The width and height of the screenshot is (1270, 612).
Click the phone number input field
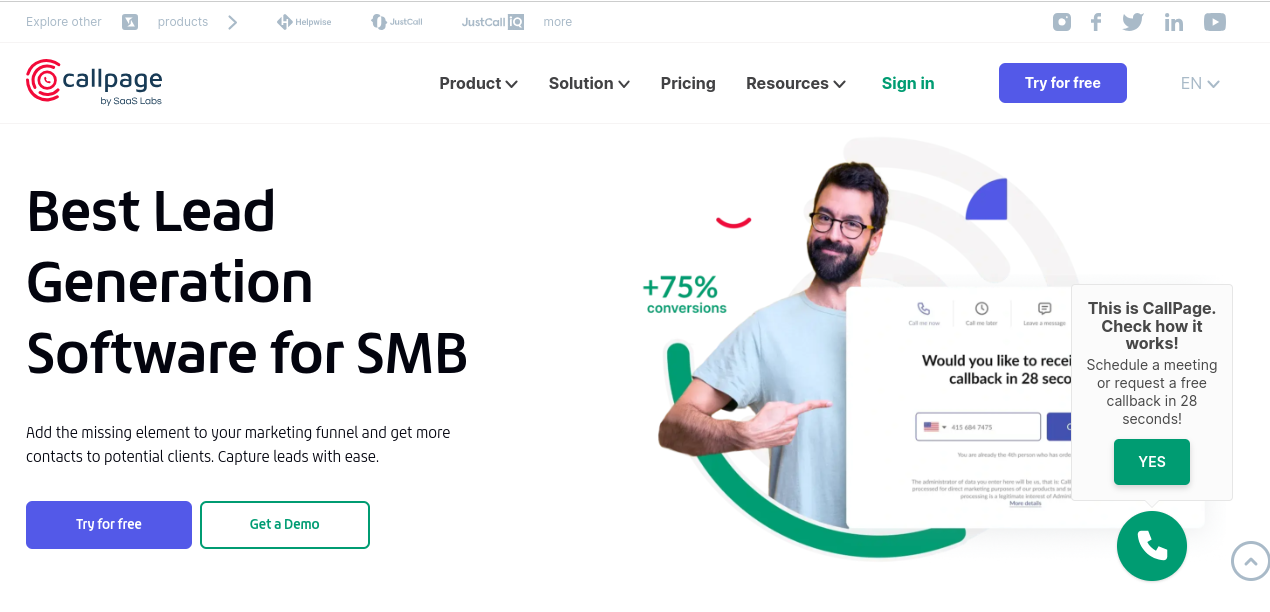tap(978, 427)
